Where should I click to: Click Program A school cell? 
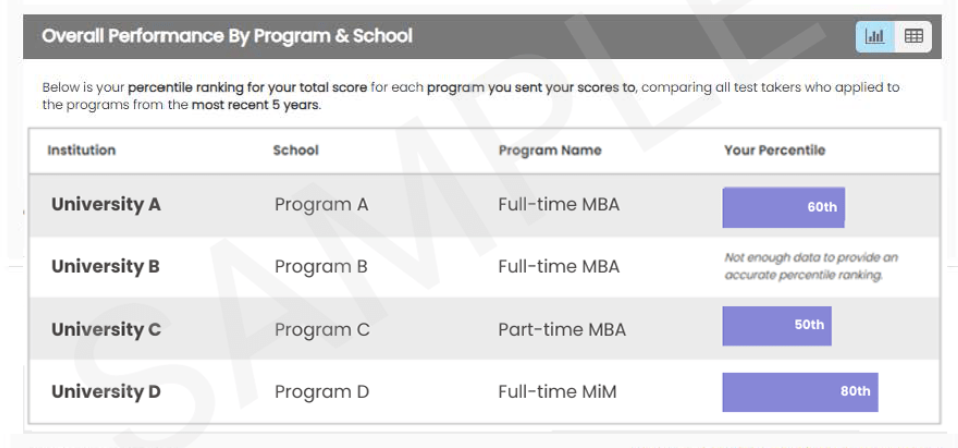321,205
